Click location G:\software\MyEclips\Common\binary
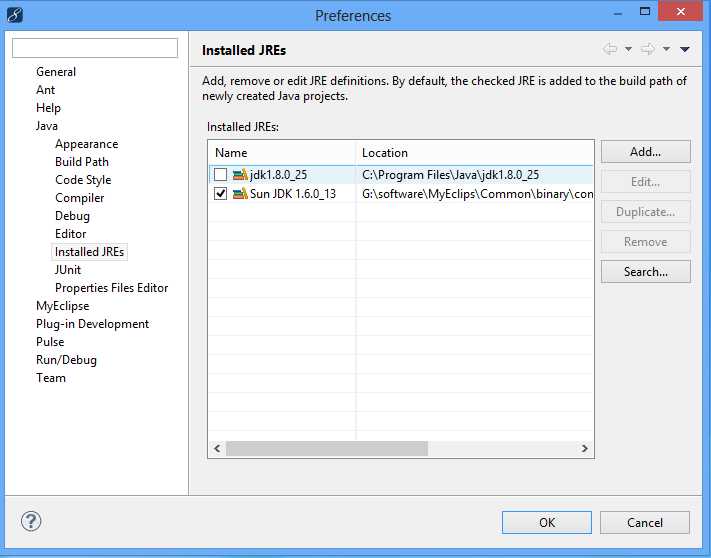Screen dimensions: 711x558 tap(477, 194)
